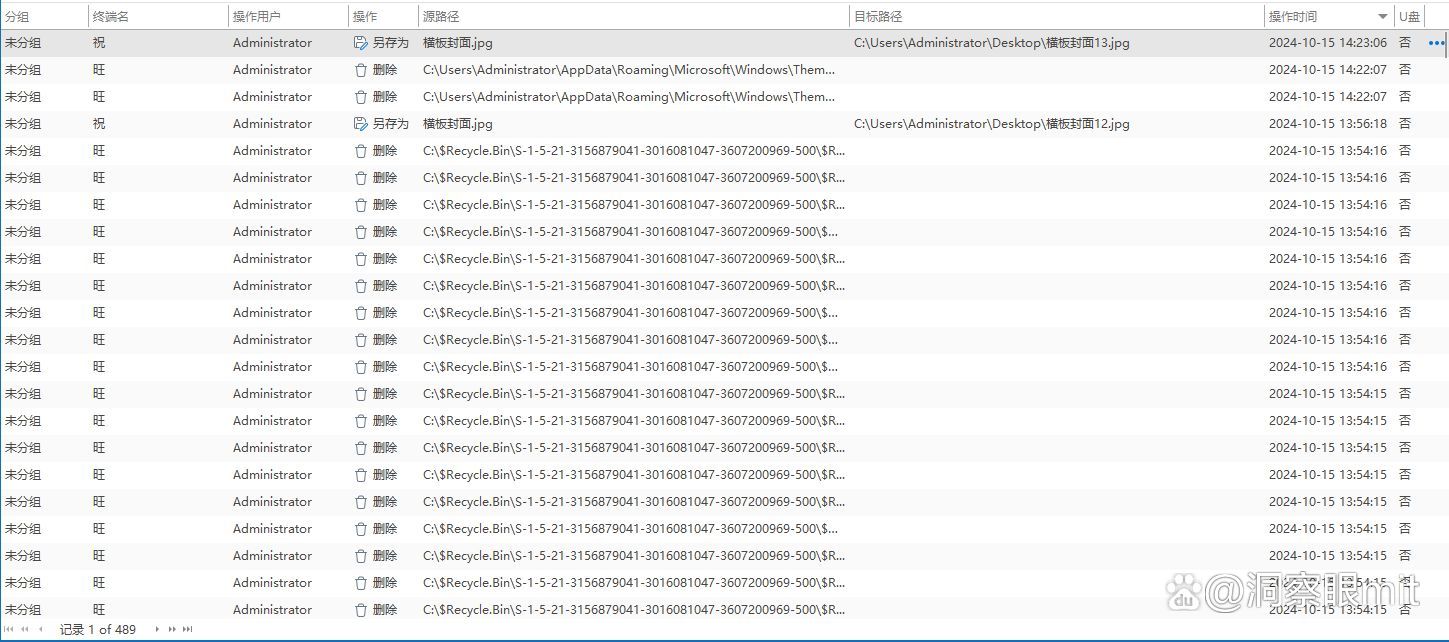Screen dimensions: 1449x642
Task: Click source 横板封面.jpg in the 13:56:18 row
Action: pyautogui.click(x=458, y=124)
